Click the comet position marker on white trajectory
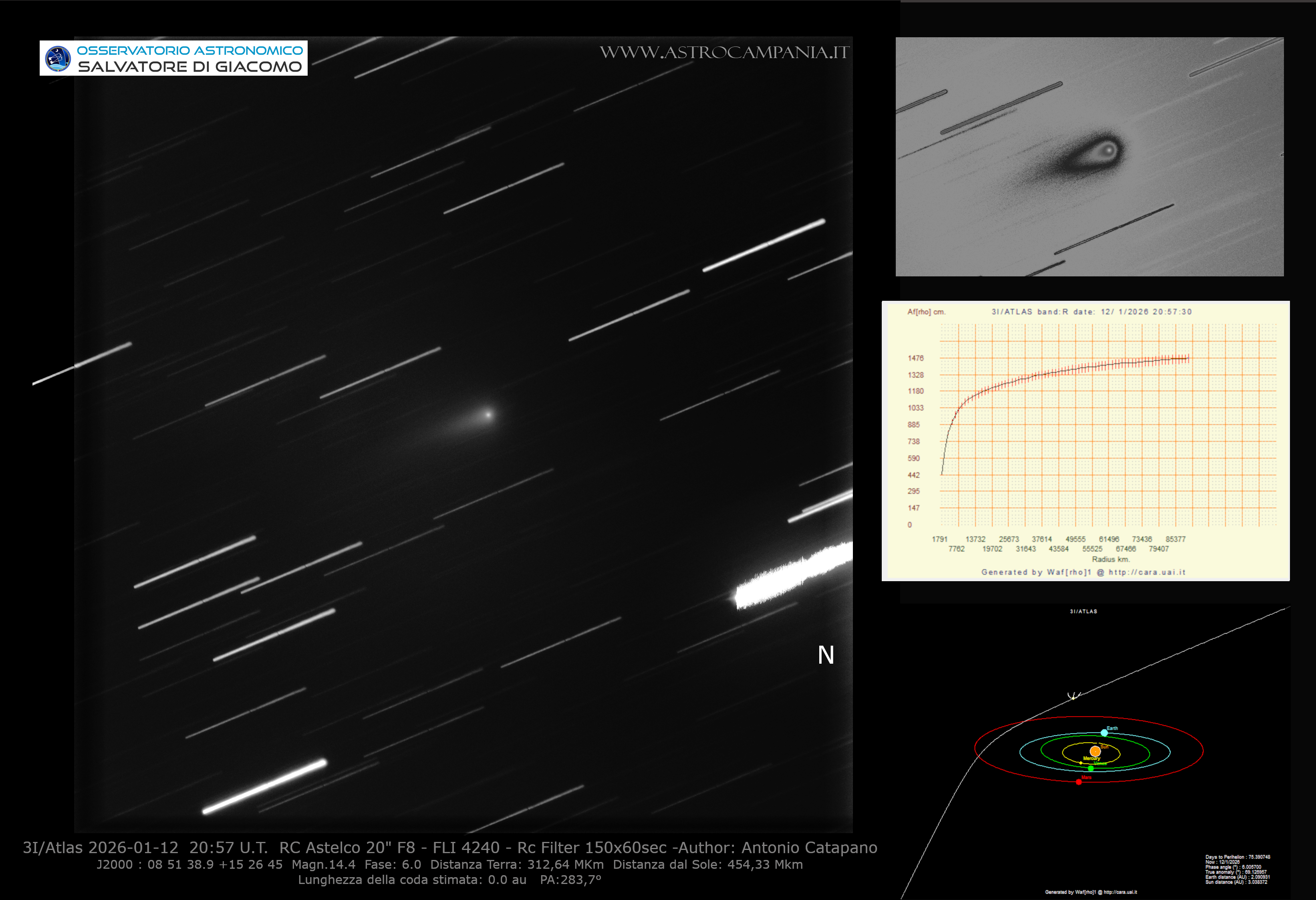Image resolution: width=1316 pixels, height=900 pixels. pyautogui.click(x=1074, y=699)
